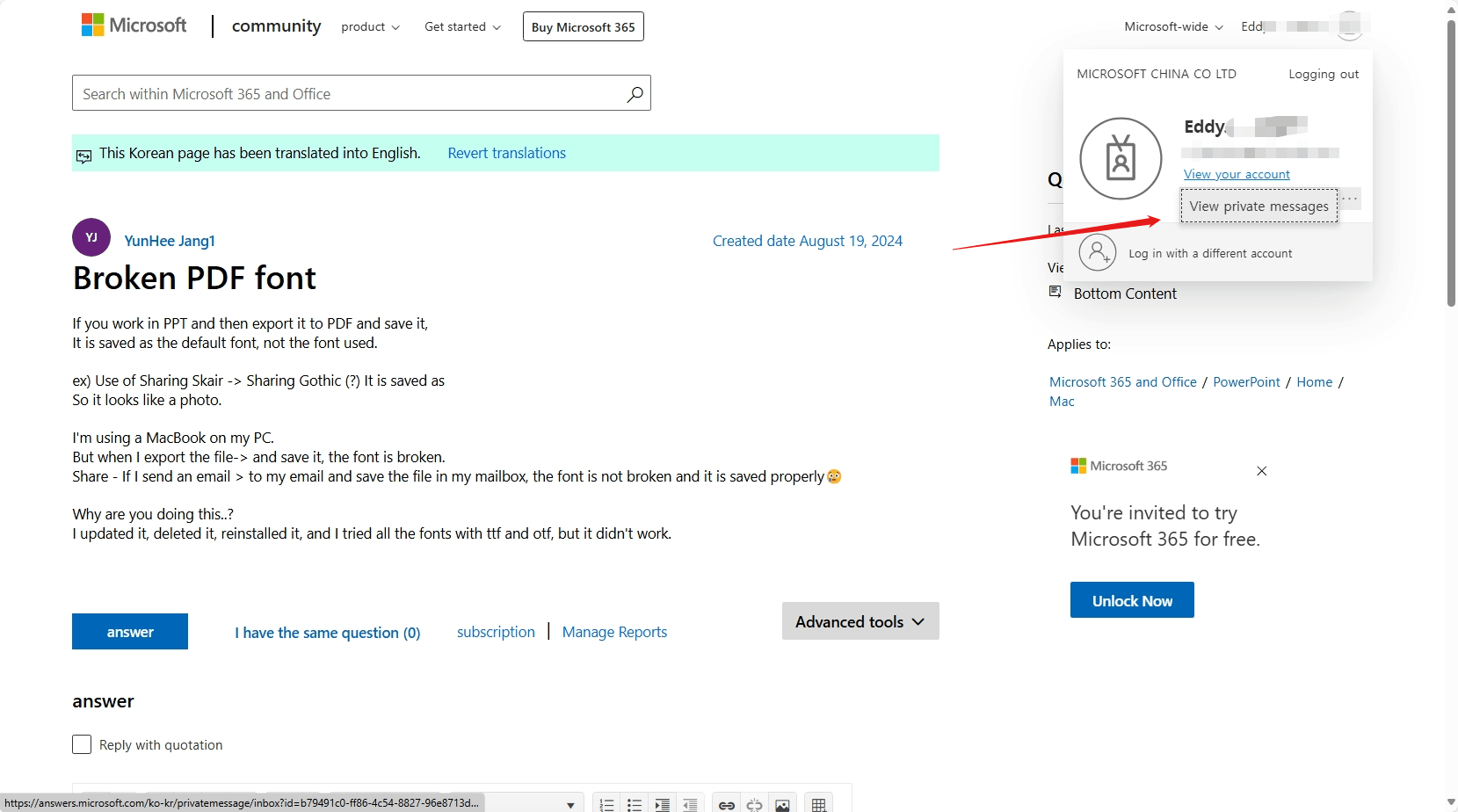Click the translation notice icon

coord(83,156)
